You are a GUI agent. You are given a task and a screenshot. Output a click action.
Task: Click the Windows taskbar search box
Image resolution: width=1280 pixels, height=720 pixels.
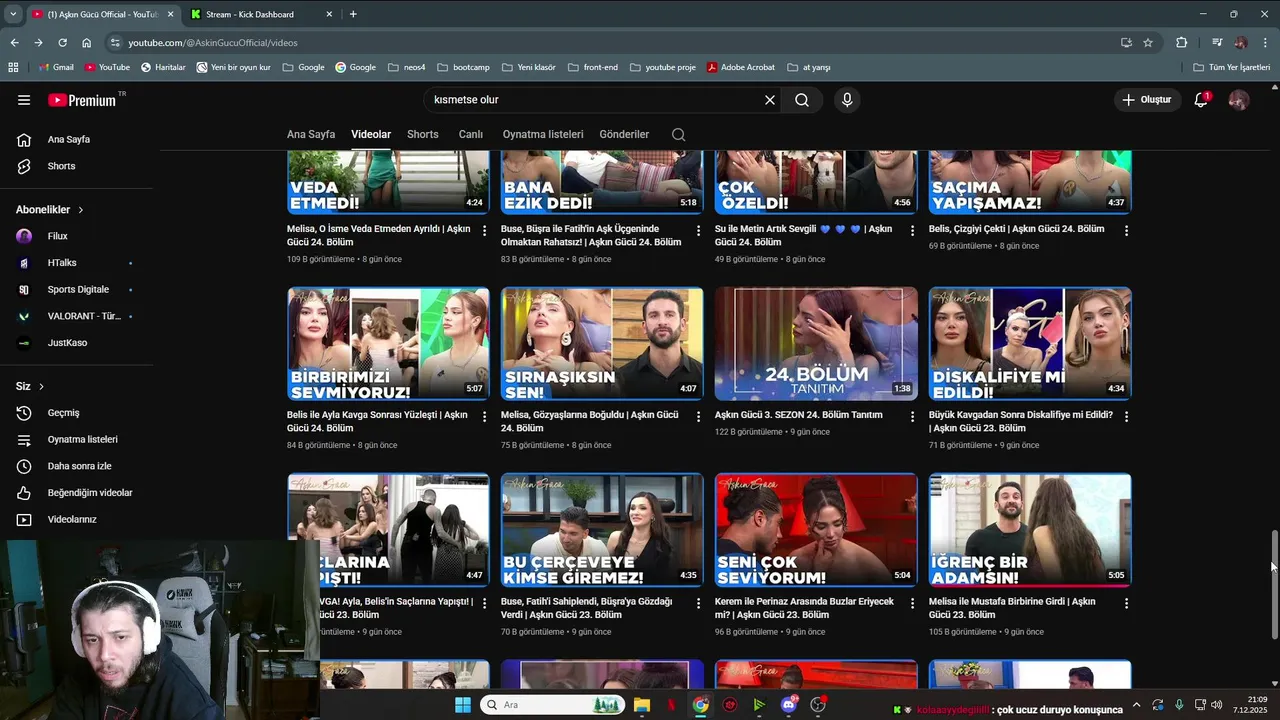coord(551,705)
